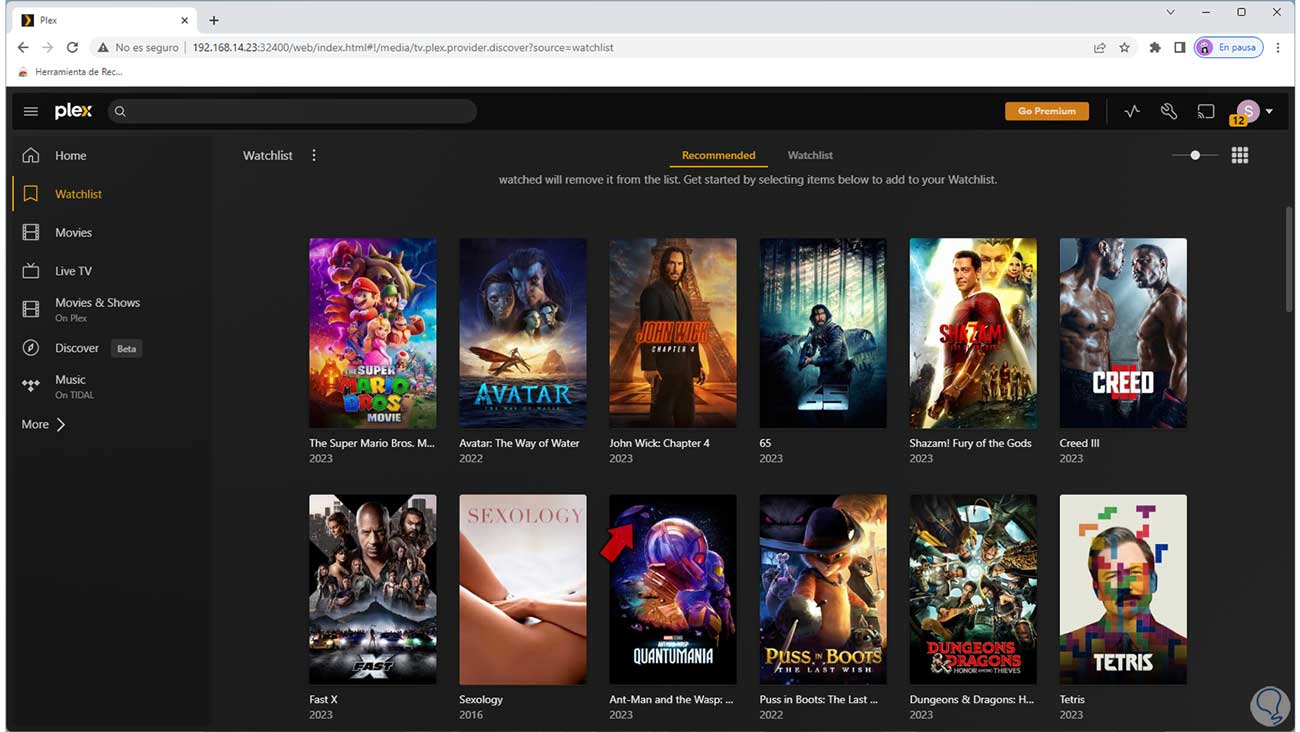
Task: Open the Creed III poster
Action: (x=1123, y=333)
